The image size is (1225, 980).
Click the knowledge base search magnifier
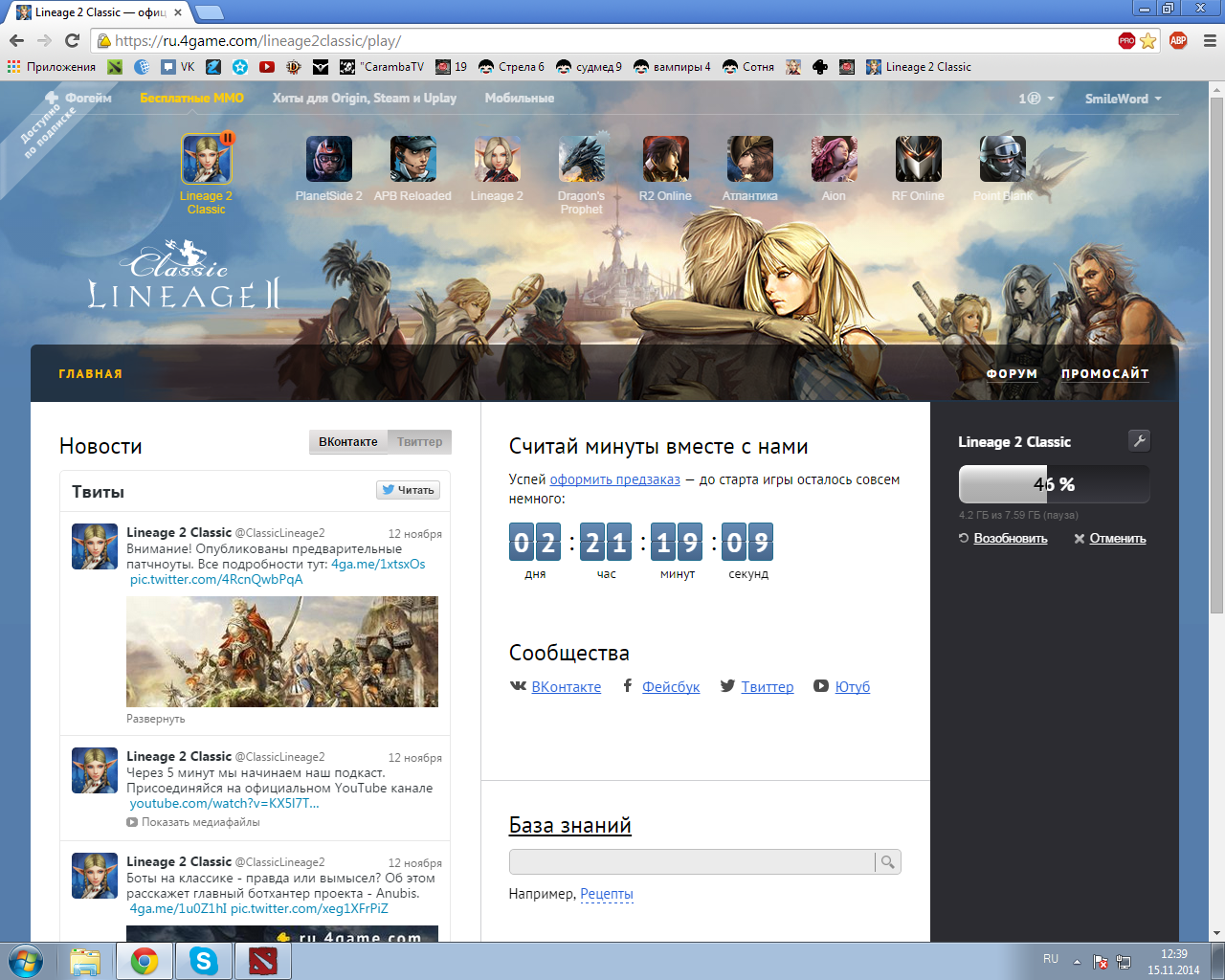[888, 862]
